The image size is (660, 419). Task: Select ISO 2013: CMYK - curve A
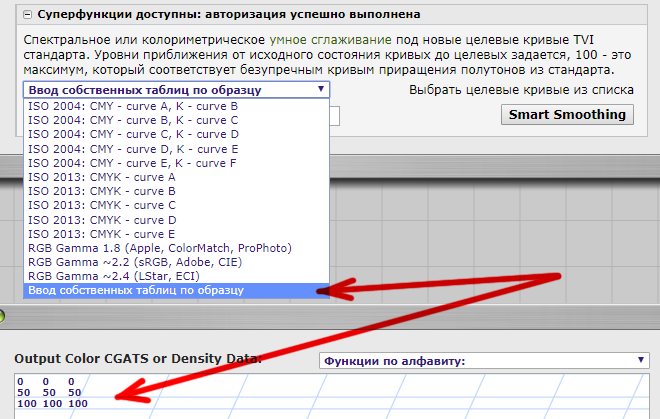point(102,176)
